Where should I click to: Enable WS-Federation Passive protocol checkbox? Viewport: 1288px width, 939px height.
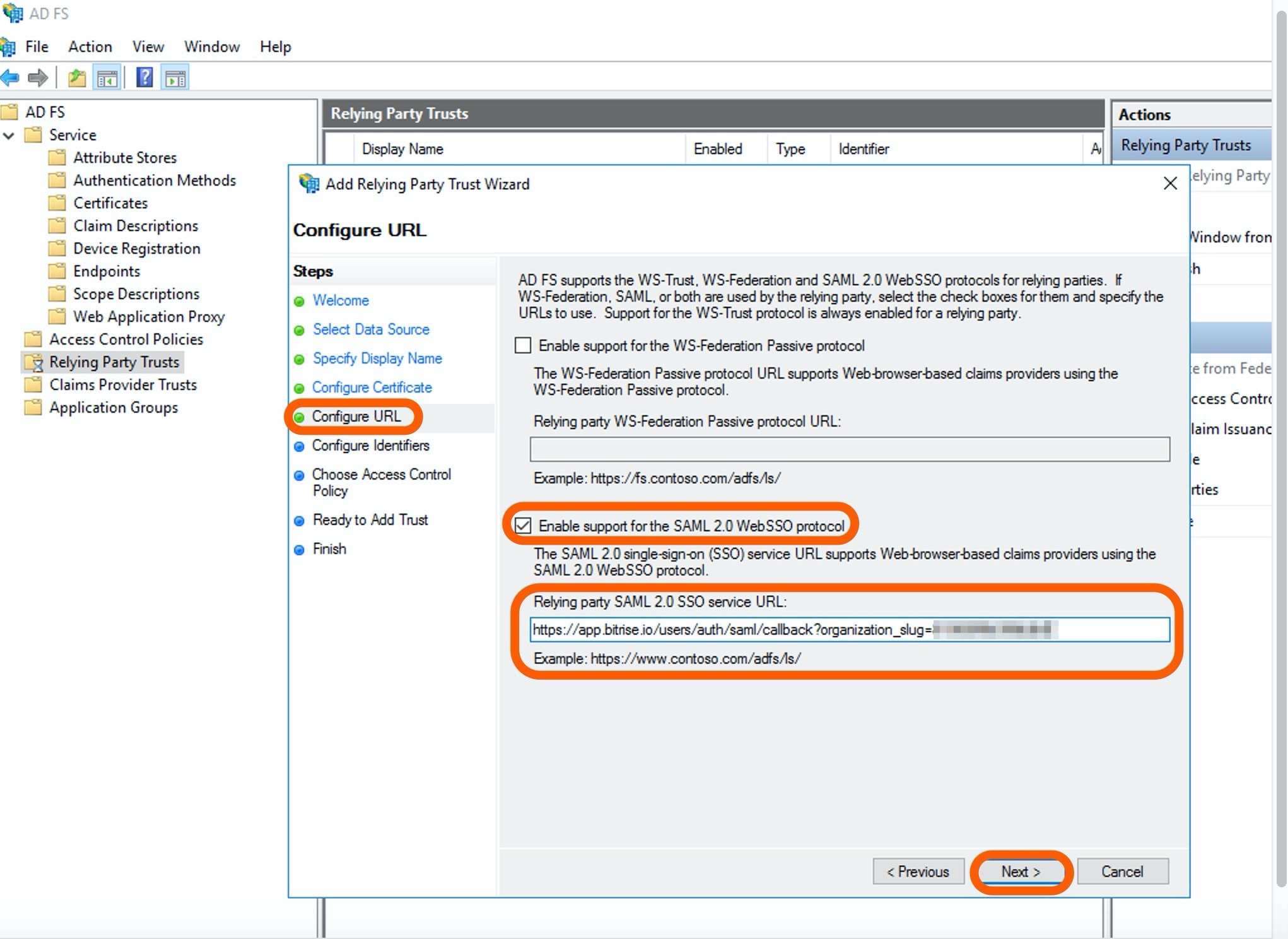click(x=523, y=345)
